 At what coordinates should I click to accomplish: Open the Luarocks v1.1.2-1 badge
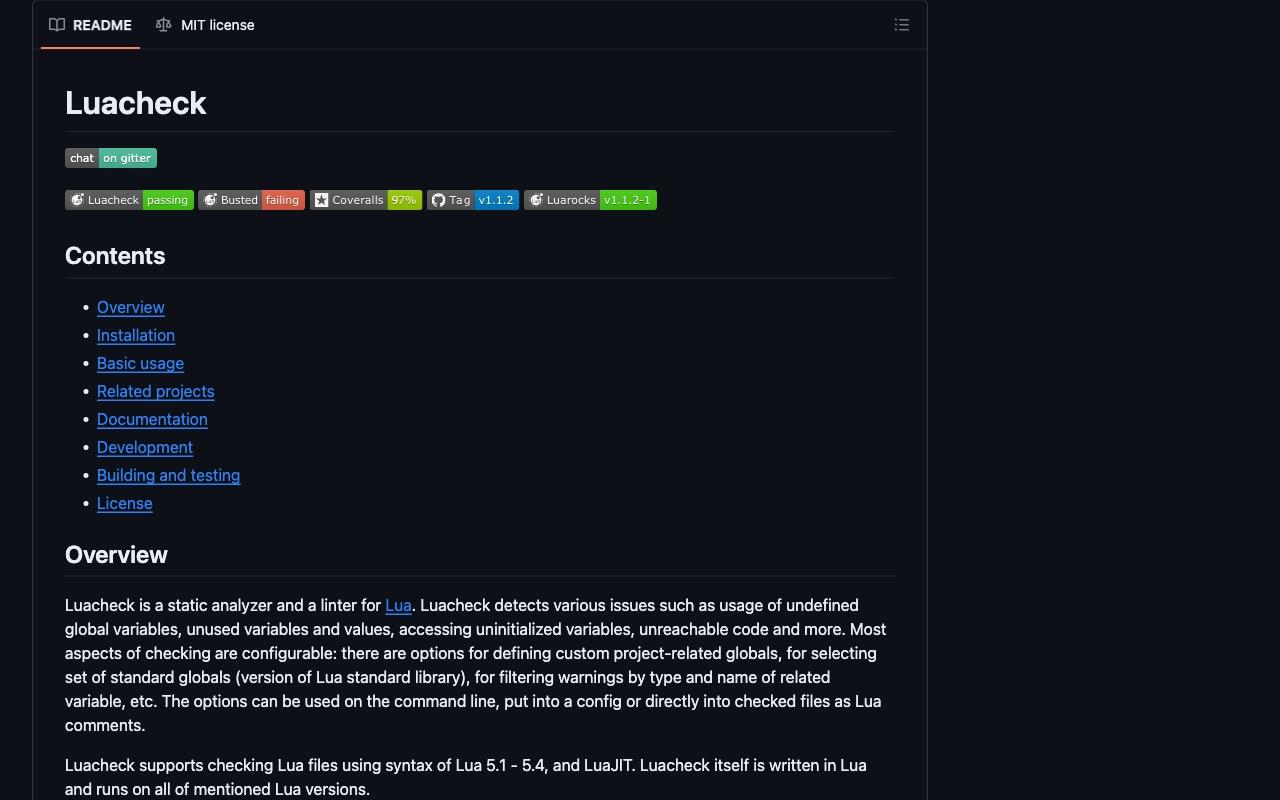tap(590, 200)
